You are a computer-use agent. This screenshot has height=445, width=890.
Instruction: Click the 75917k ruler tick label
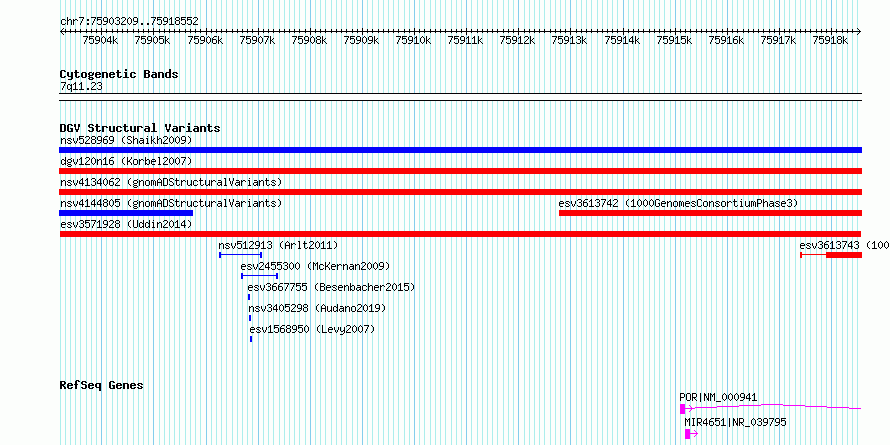coord(779,40)
